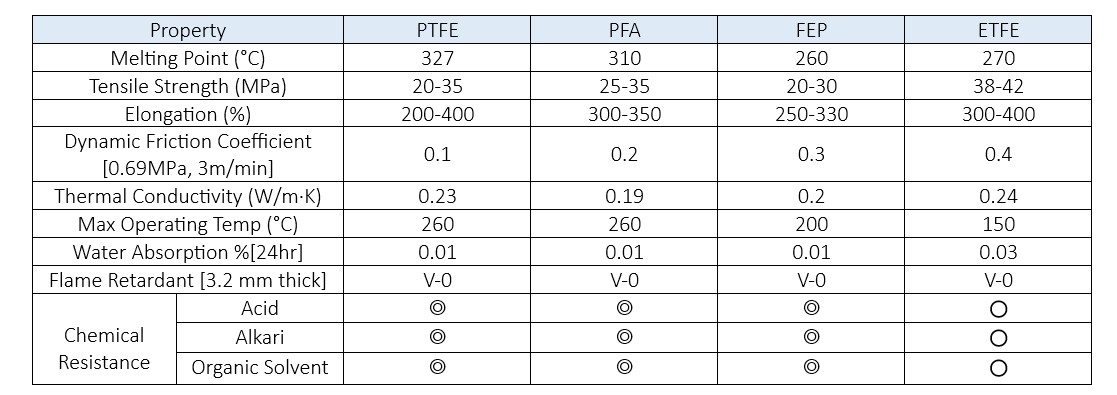
Task: Click ETFE water absorption value 0.03
Action: pos(998,252)
